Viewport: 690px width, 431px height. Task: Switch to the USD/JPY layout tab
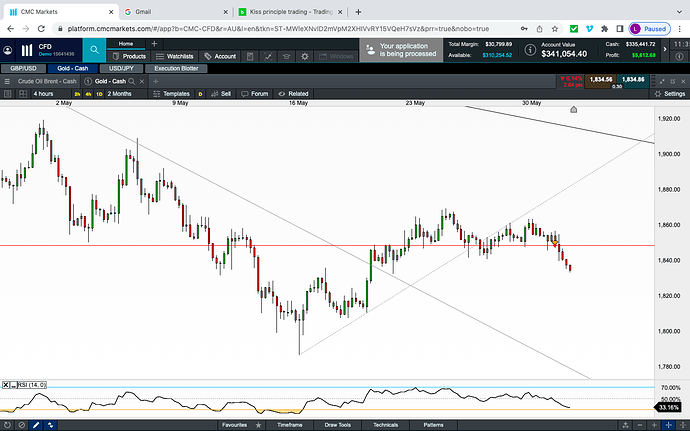click(x=119, y=68)
